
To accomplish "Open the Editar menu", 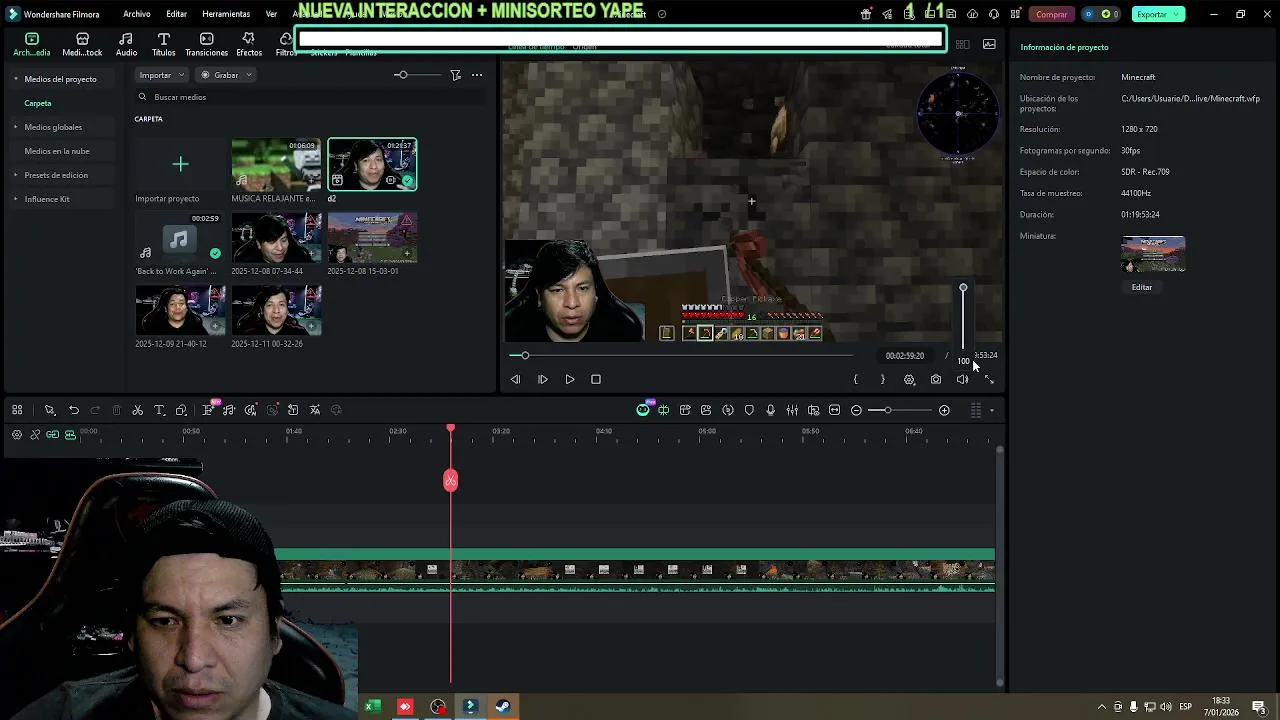I will tap(177, 14).
